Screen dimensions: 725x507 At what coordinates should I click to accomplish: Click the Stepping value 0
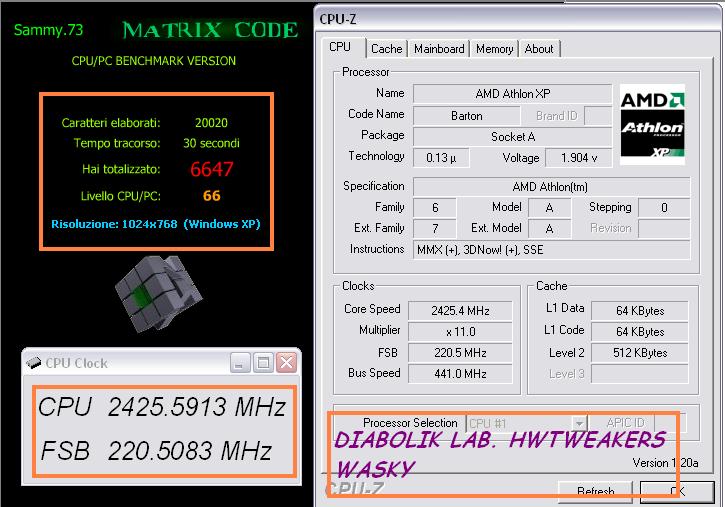[x=664, y=208]
